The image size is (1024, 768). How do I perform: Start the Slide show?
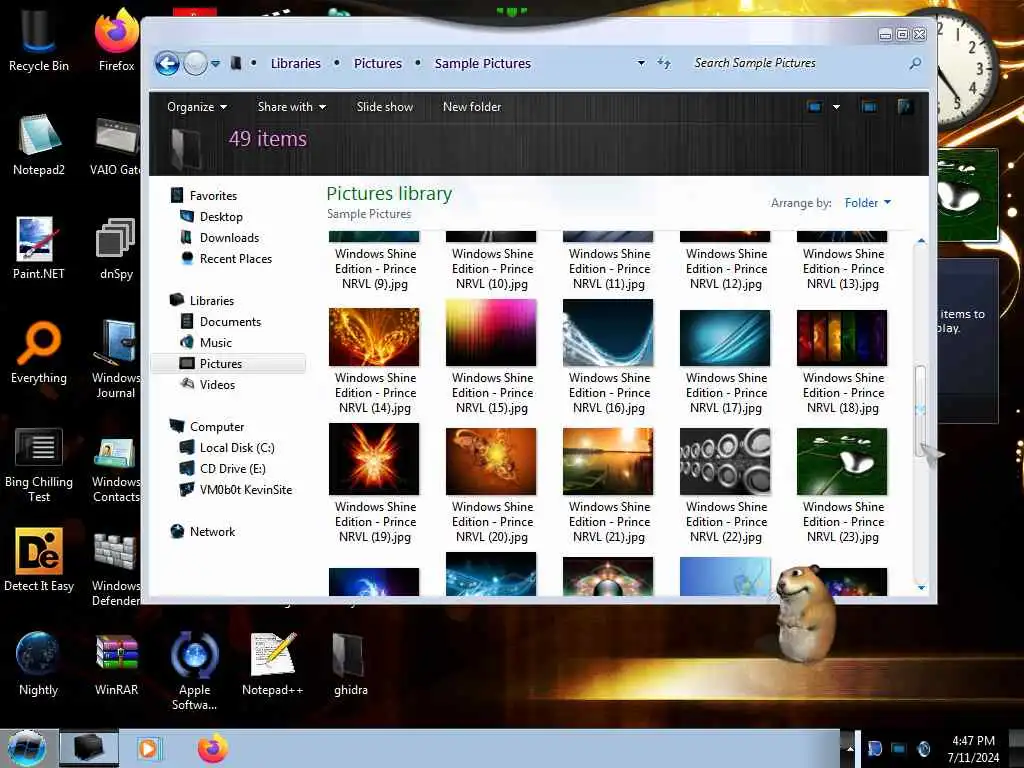pyautogui.click(x=385, y=106)
